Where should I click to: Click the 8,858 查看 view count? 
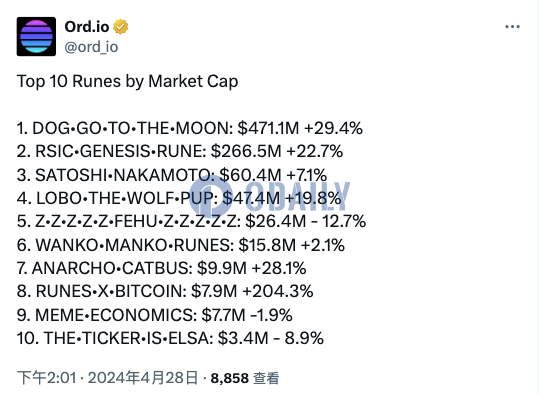point(245,379)
